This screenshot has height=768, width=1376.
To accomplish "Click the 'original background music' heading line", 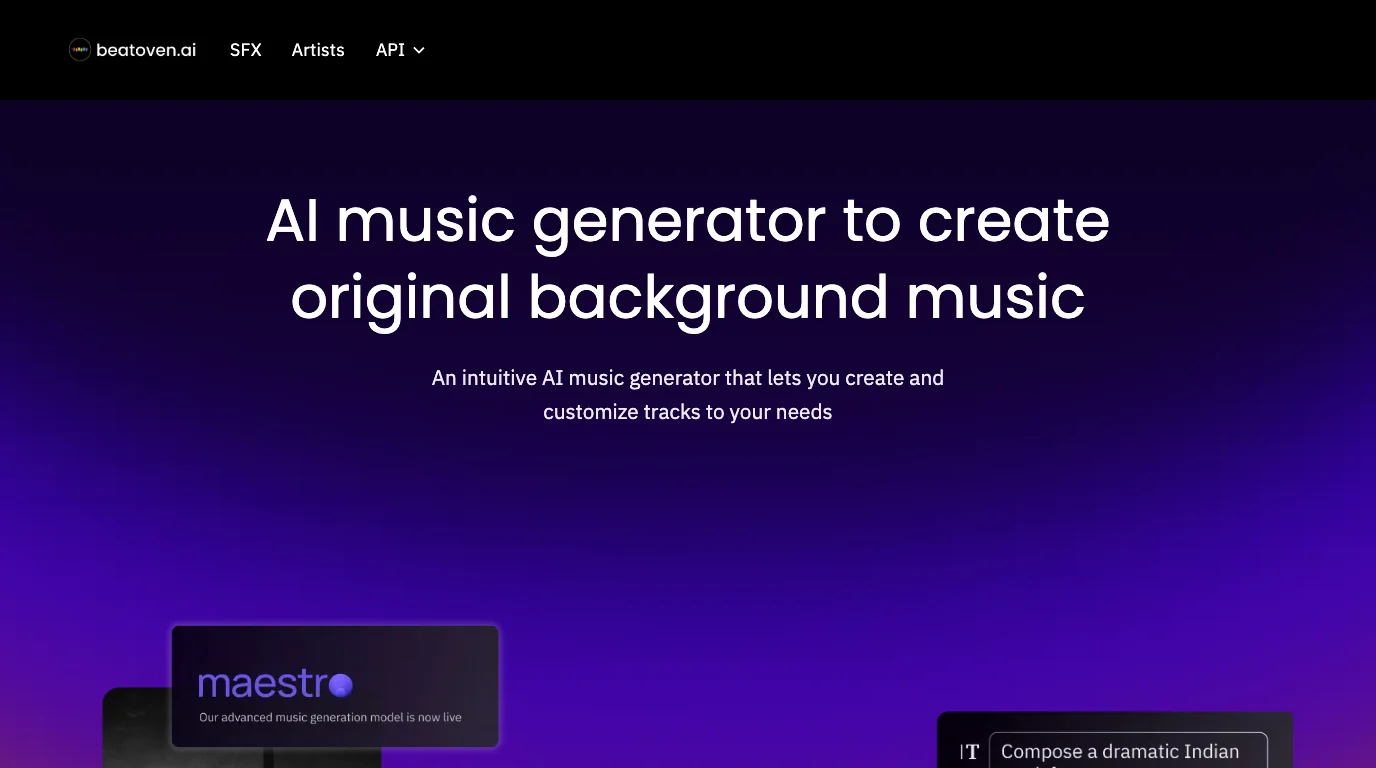I will pyautogui.click(x=688, y=298).
